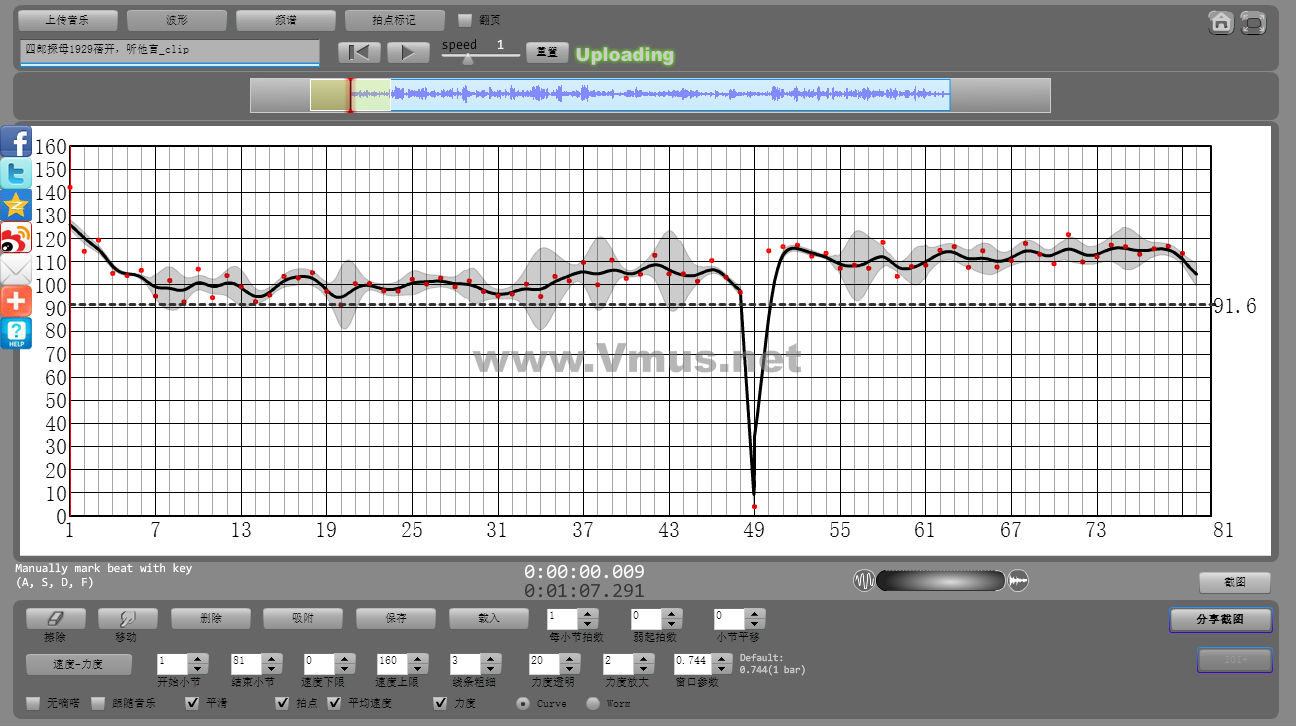This screenshot has height=726, width=1296.
Task: Click 分享截图 share screenshot button
Action: pos(1220,620)
